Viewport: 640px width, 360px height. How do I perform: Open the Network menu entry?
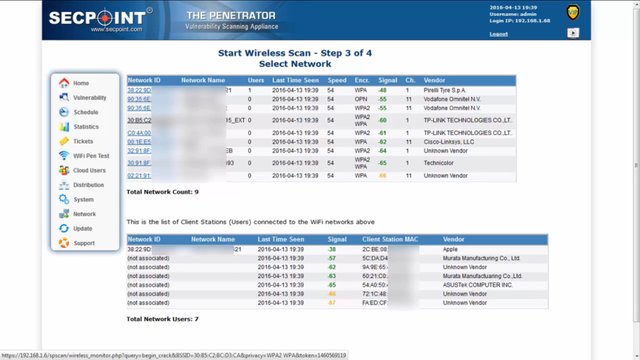tap(84, 214)
